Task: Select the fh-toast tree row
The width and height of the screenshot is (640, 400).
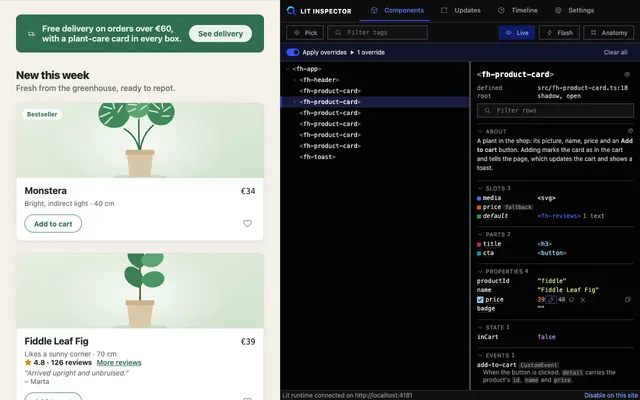Action: click(x=375, y=157)
